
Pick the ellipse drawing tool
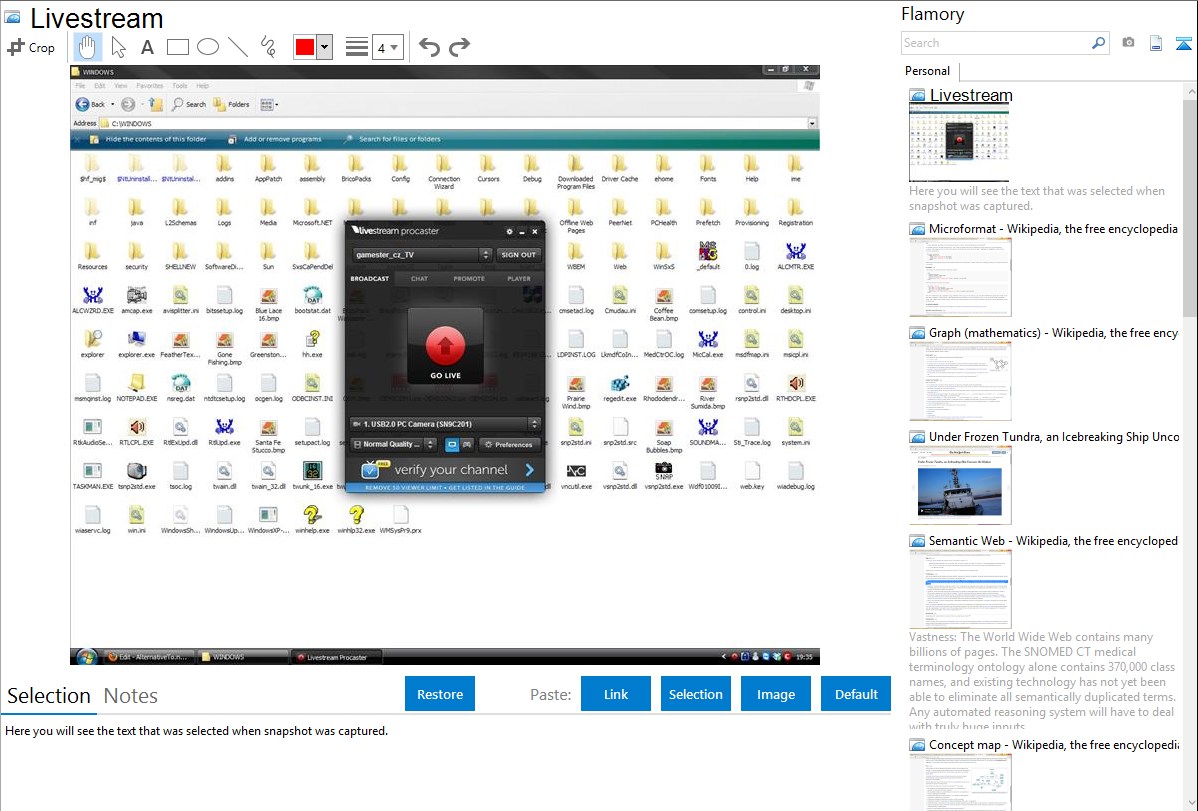tap(208, 47)
